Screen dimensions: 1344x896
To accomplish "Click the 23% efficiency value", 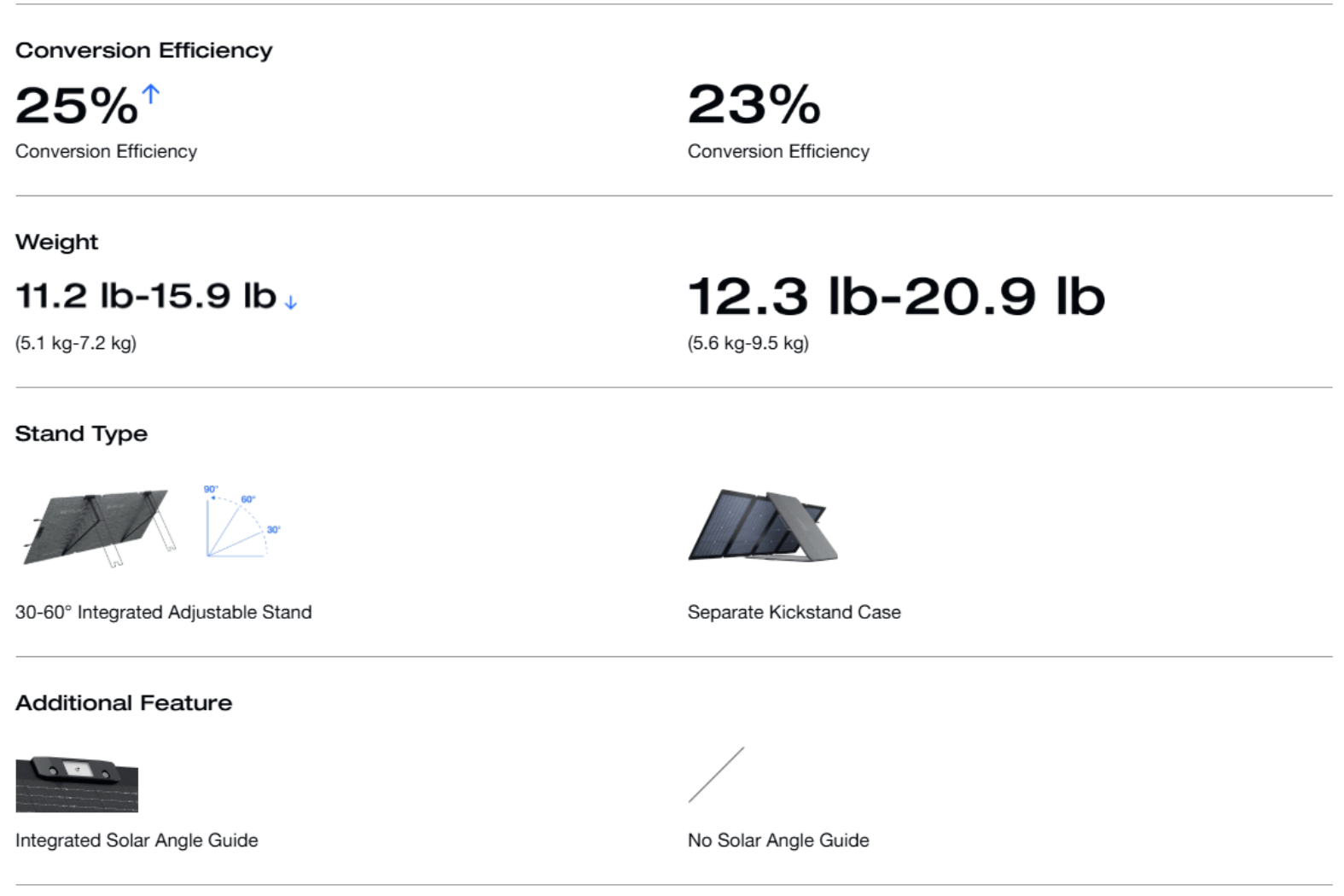I will (753, 105).
